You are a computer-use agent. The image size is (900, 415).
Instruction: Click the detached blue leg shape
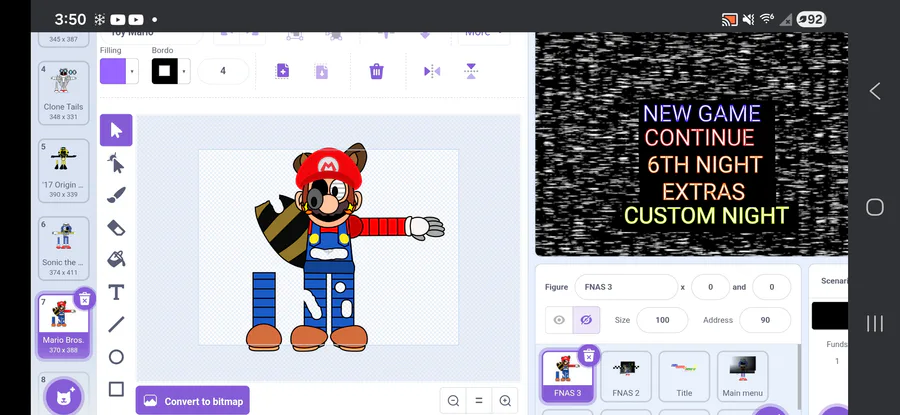264,298
